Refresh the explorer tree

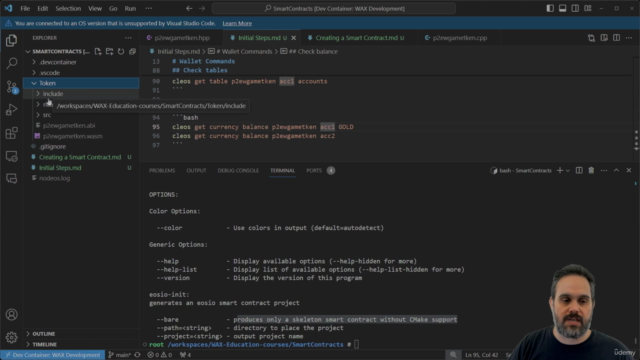pos(121,51)
